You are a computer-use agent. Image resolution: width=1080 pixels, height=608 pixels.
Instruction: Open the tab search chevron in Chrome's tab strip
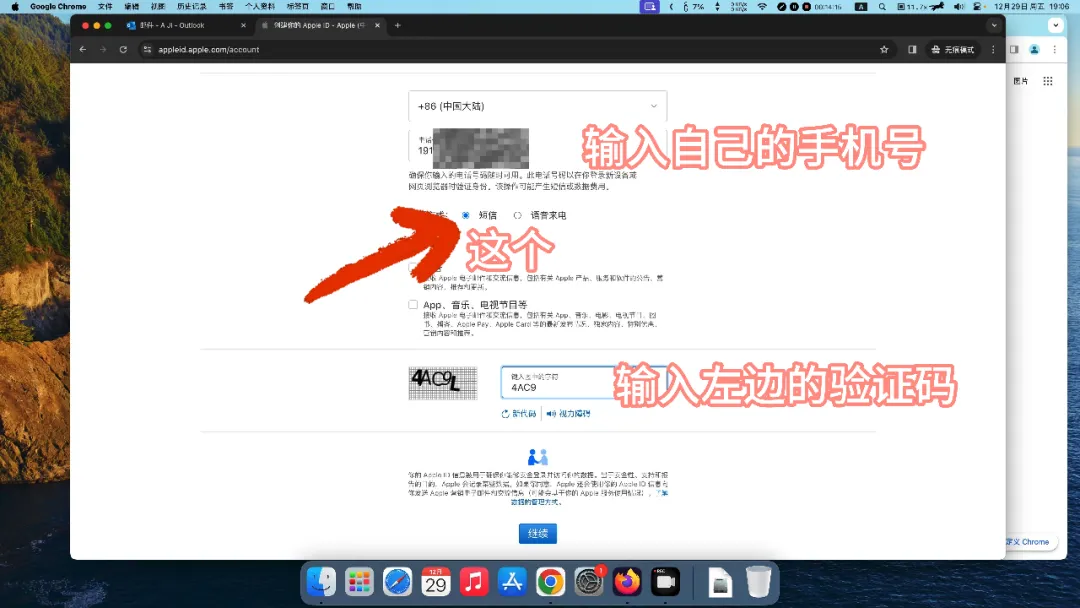tap(993, 25)
